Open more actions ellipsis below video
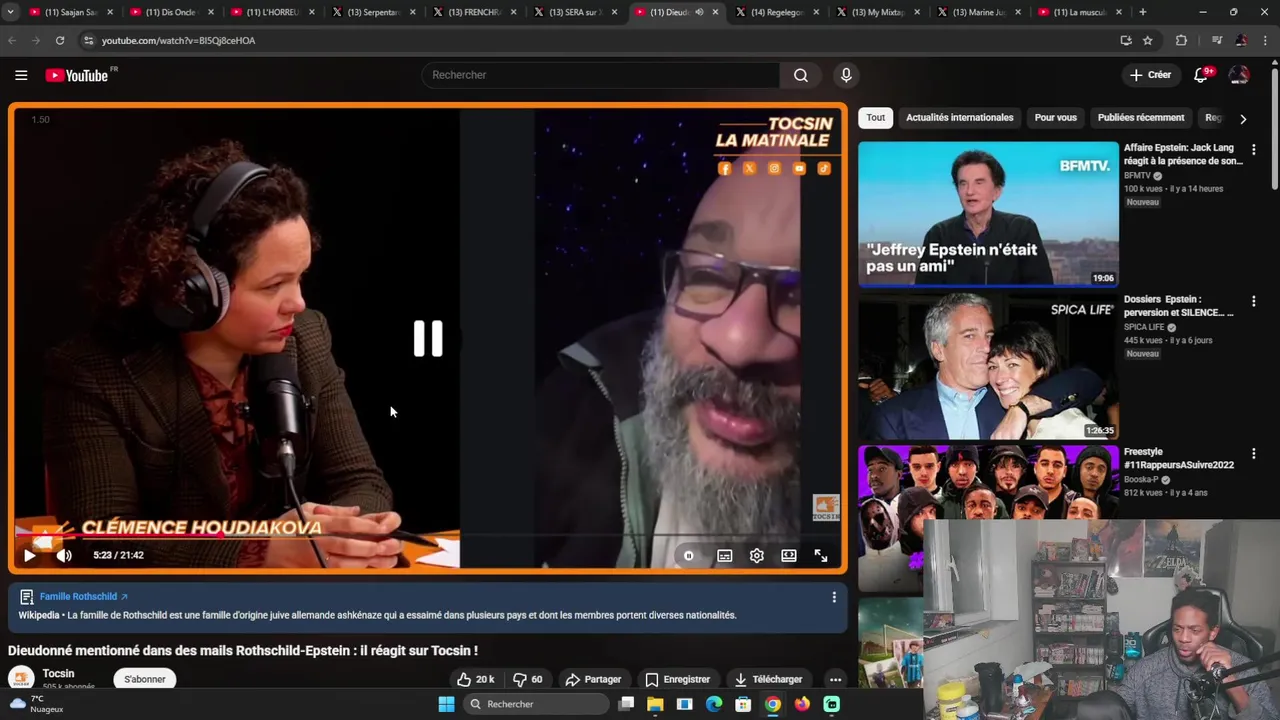This screenshot has height=720, width=1280. pos(835,679)
